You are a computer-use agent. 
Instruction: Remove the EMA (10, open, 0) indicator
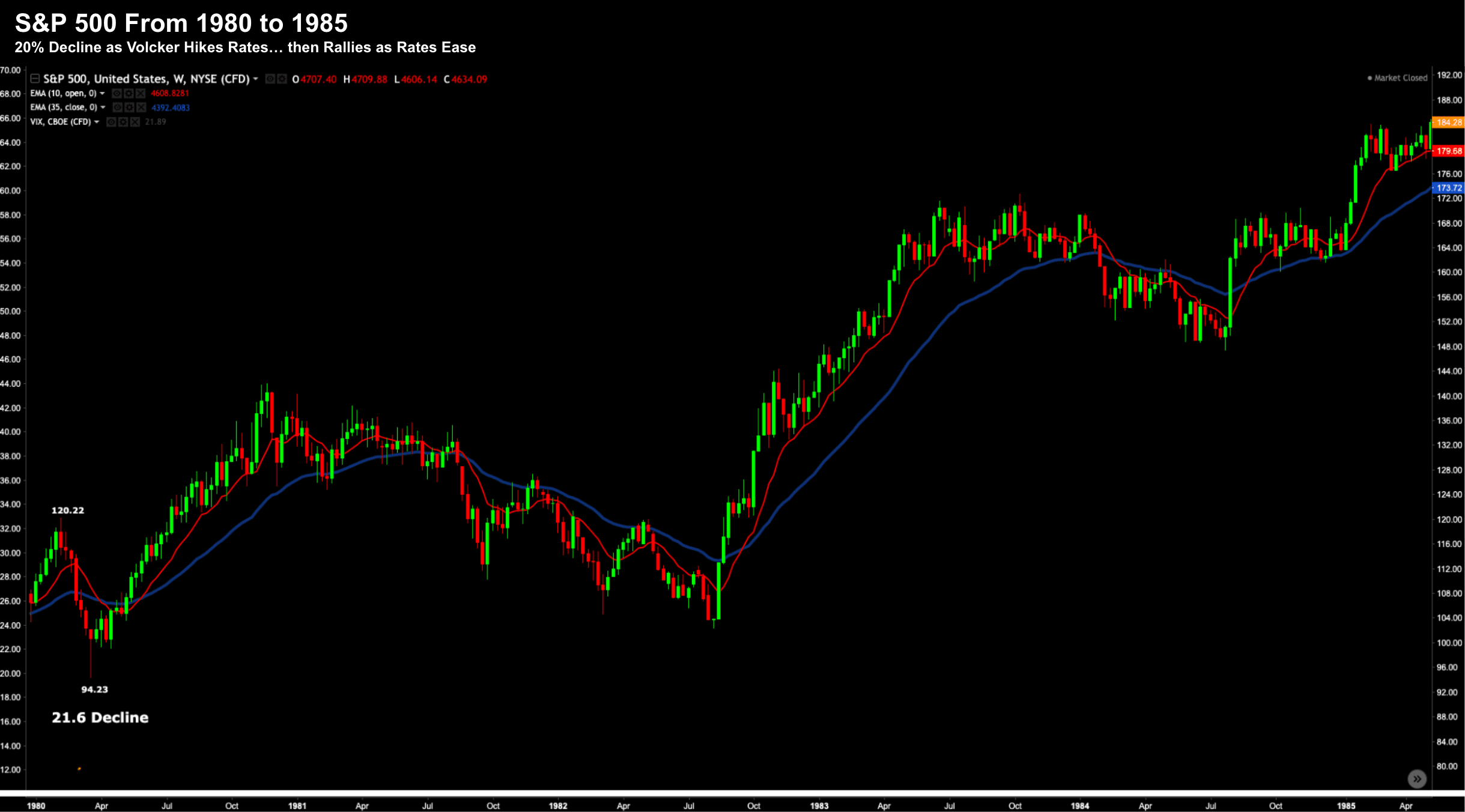pos(141,93)
